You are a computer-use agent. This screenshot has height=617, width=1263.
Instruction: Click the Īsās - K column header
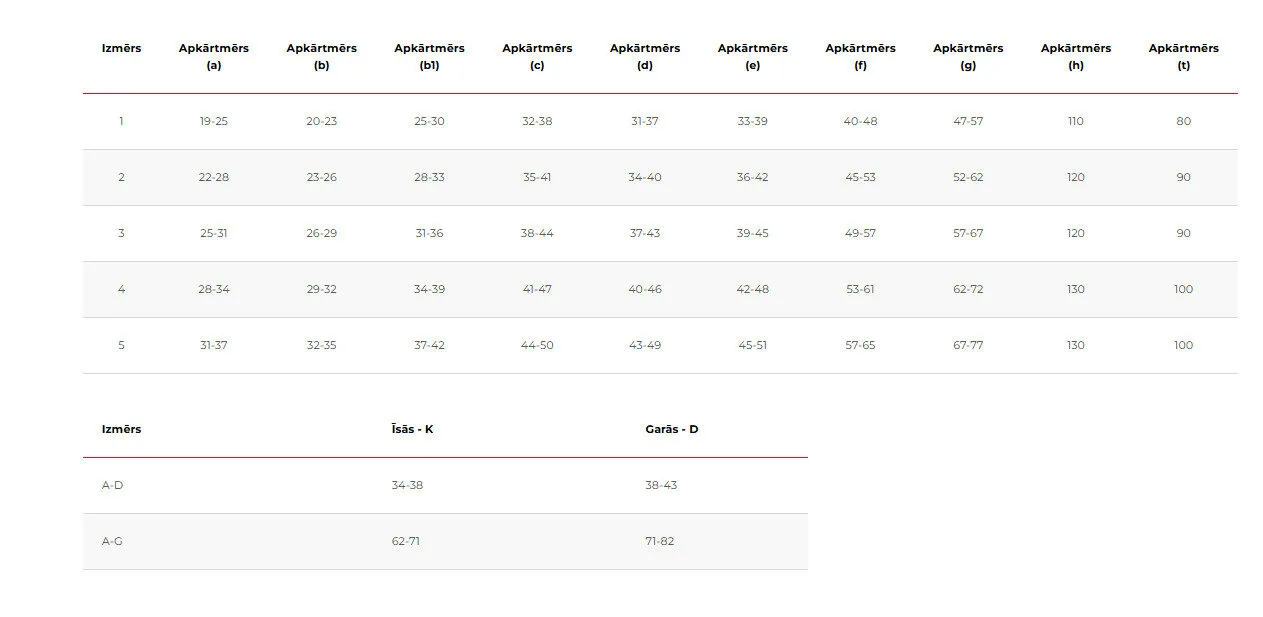point(412,429)
